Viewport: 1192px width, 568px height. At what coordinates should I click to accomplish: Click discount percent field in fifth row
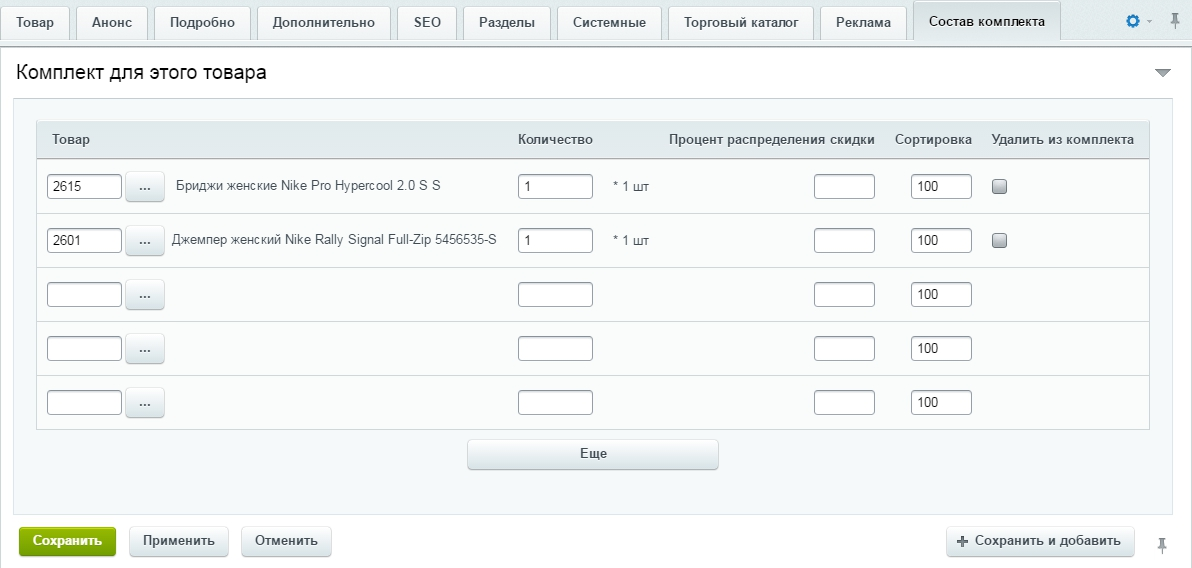point(844,402)
